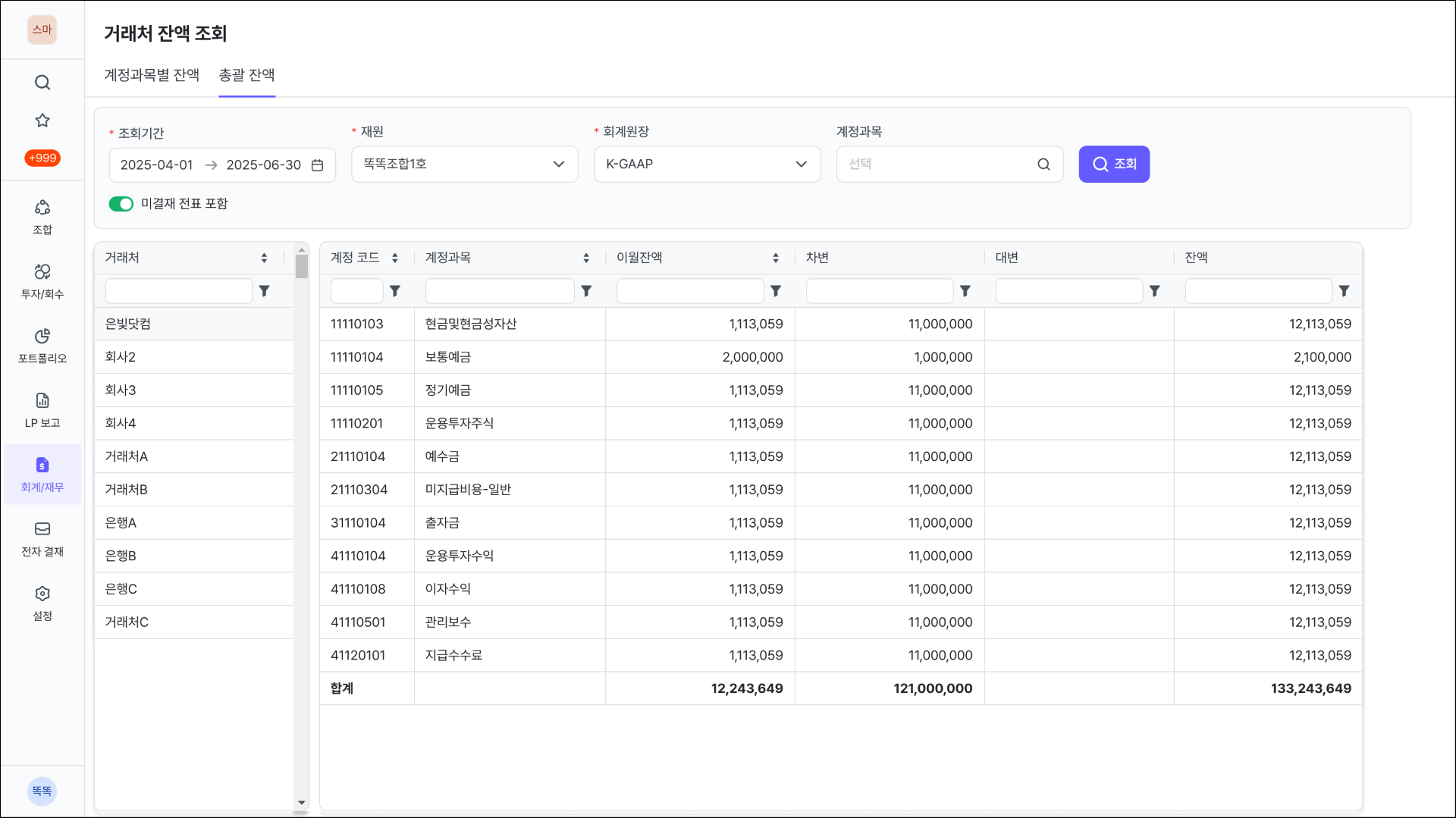Expand the 재원 dropdown
Screen dimensions: 1456x818
point(464,165)
